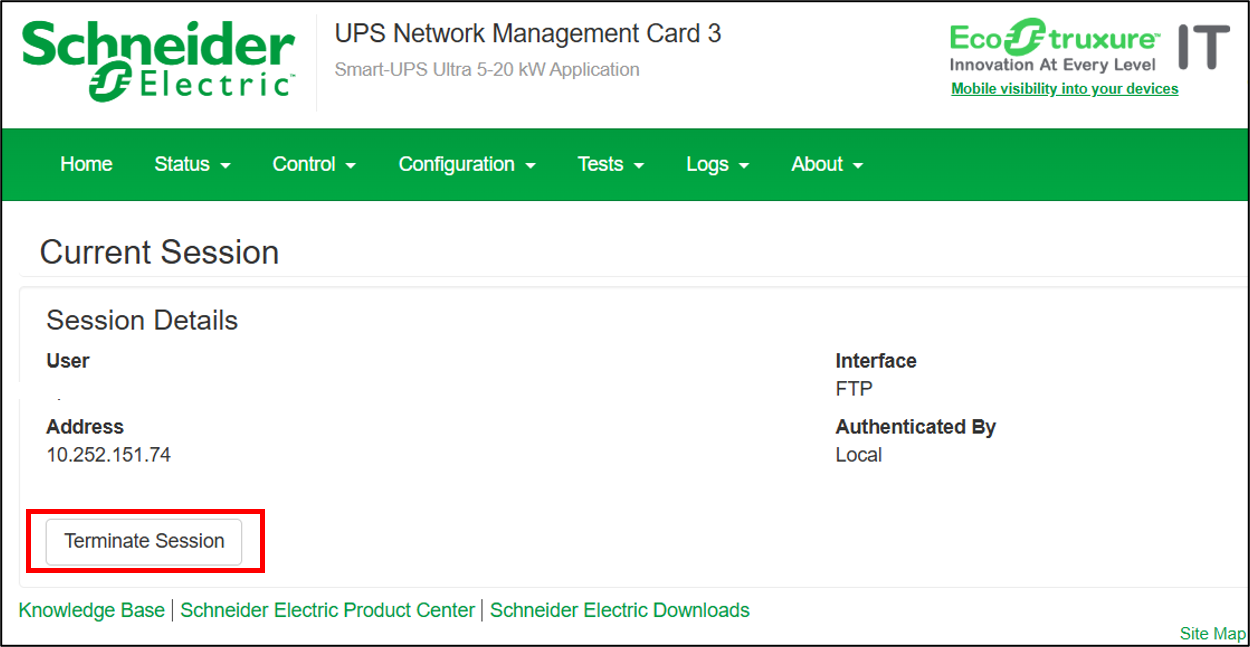
Task: Open the Knowledge Base link
Action: point(92,610)
